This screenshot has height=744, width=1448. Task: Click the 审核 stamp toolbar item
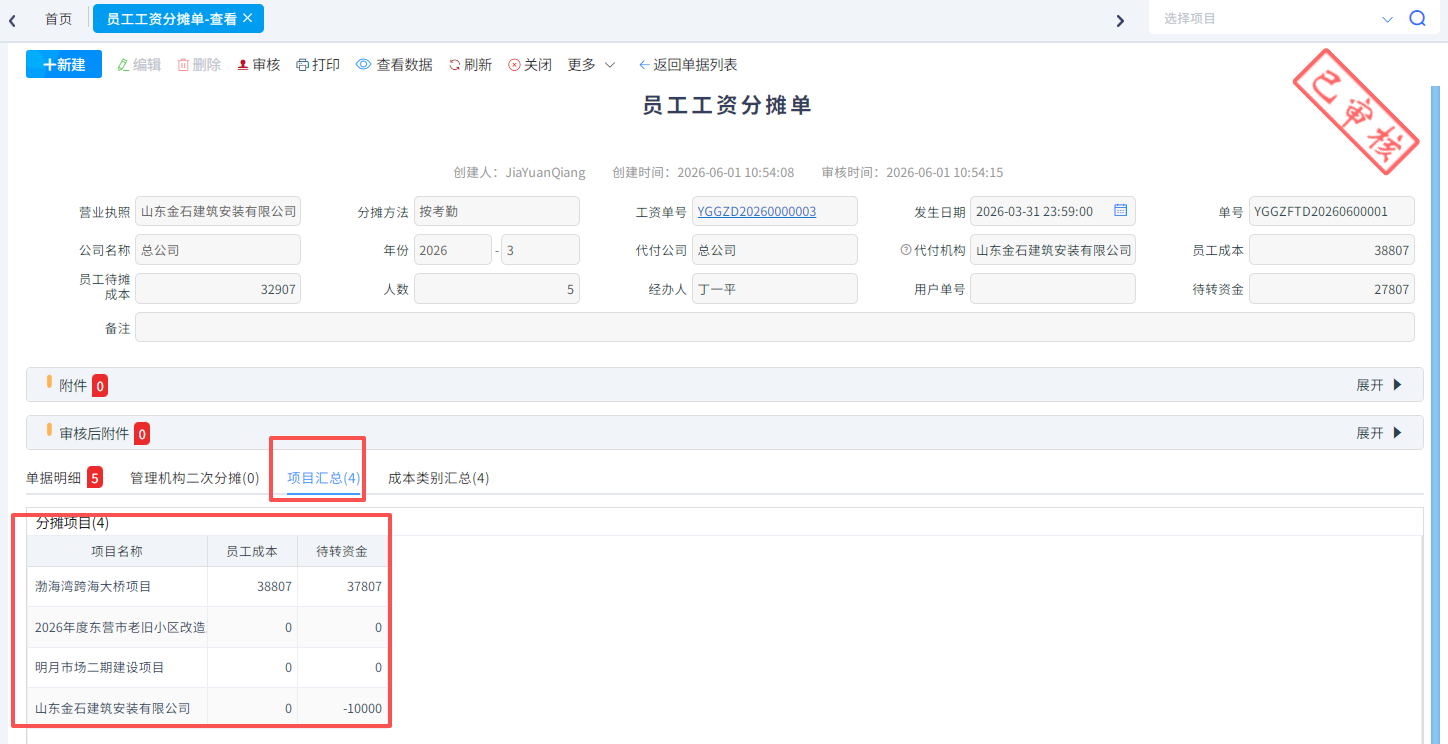coord(258,65)
